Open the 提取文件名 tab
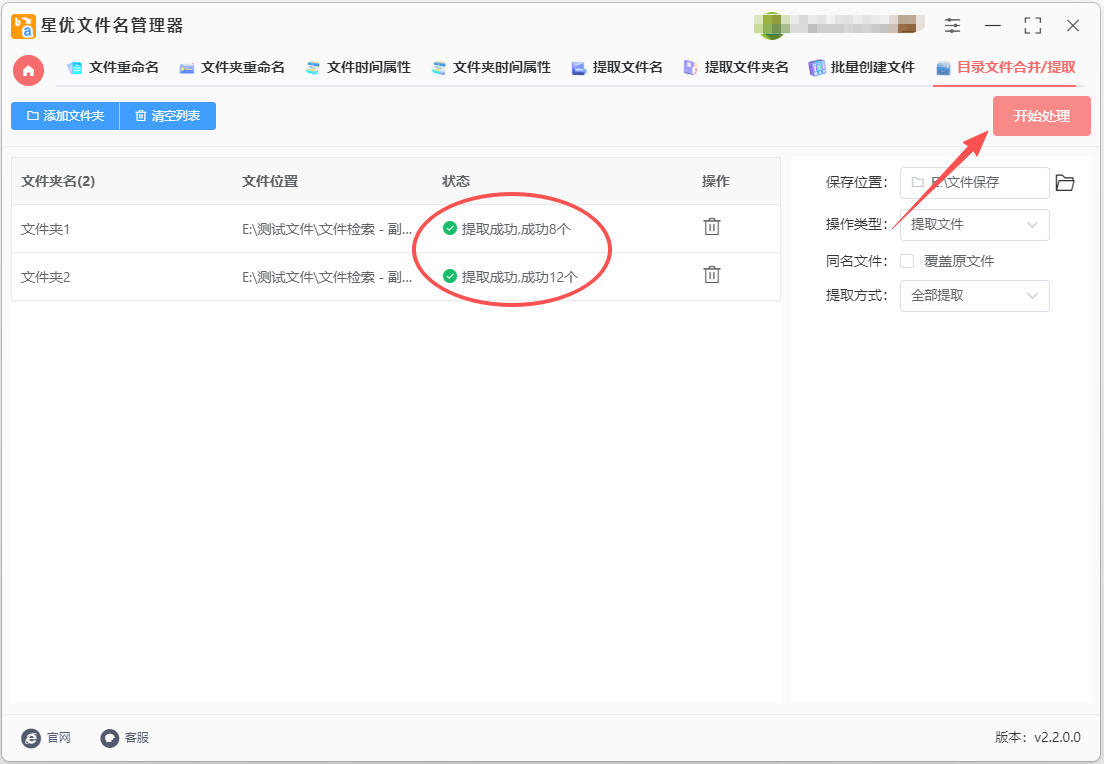The width and height of the screenshot is (1104, 764). (617, 68)
